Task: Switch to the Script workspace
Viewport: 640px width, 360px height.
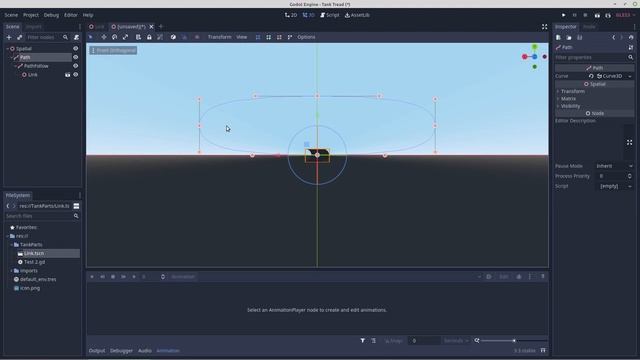Action: [x=329, y=15]
